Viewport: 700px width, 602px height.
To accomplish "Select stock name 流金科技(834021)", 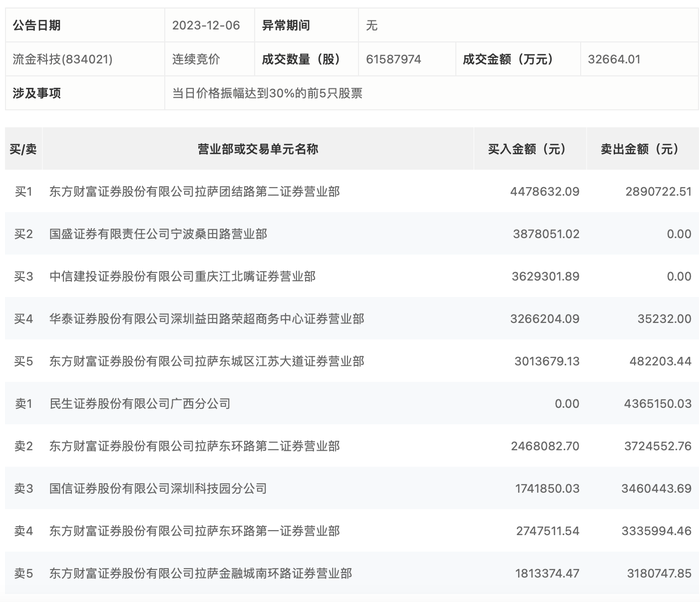I will (x=62, y=59).
